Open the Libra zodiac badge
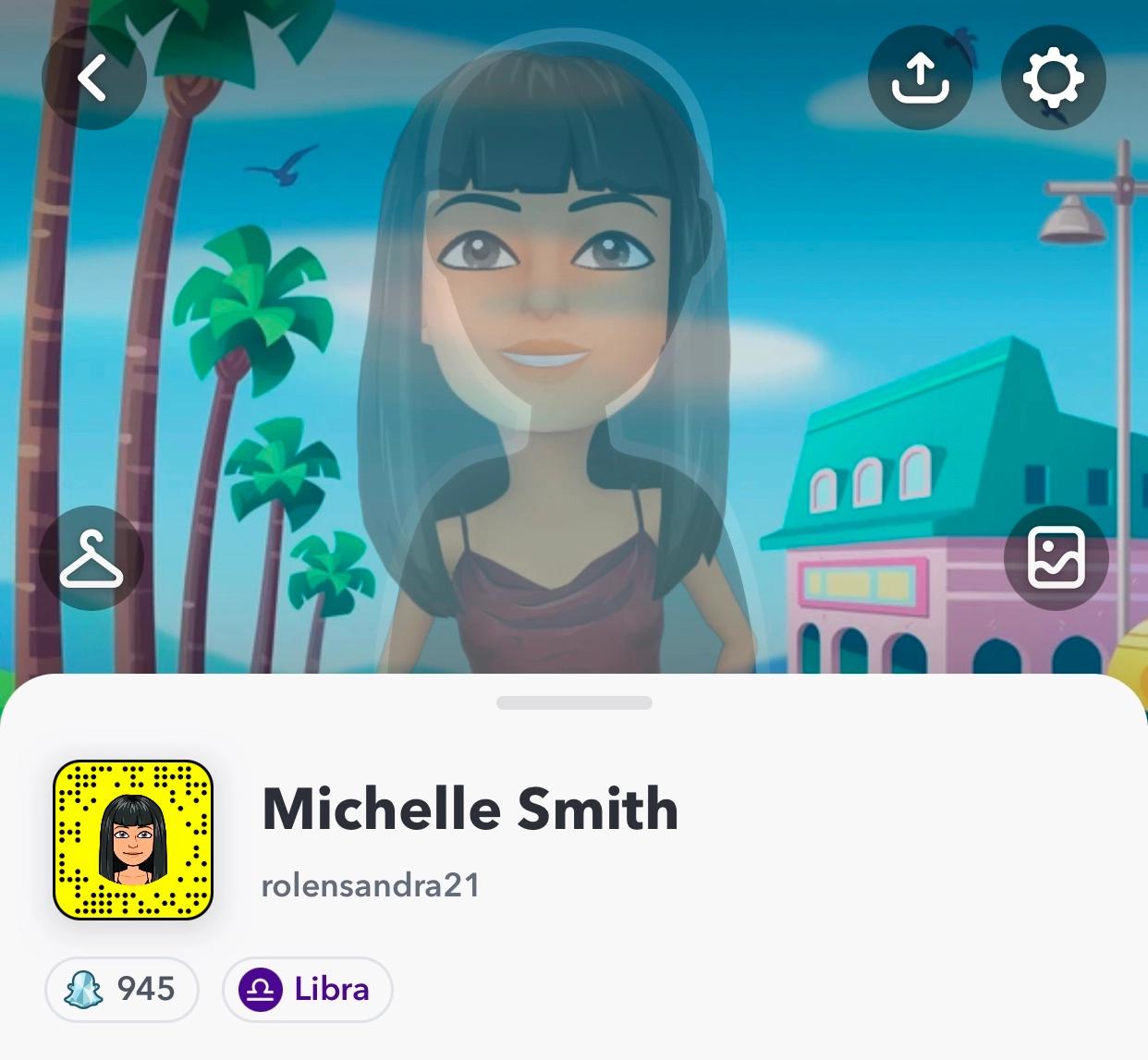 [307, 990]
